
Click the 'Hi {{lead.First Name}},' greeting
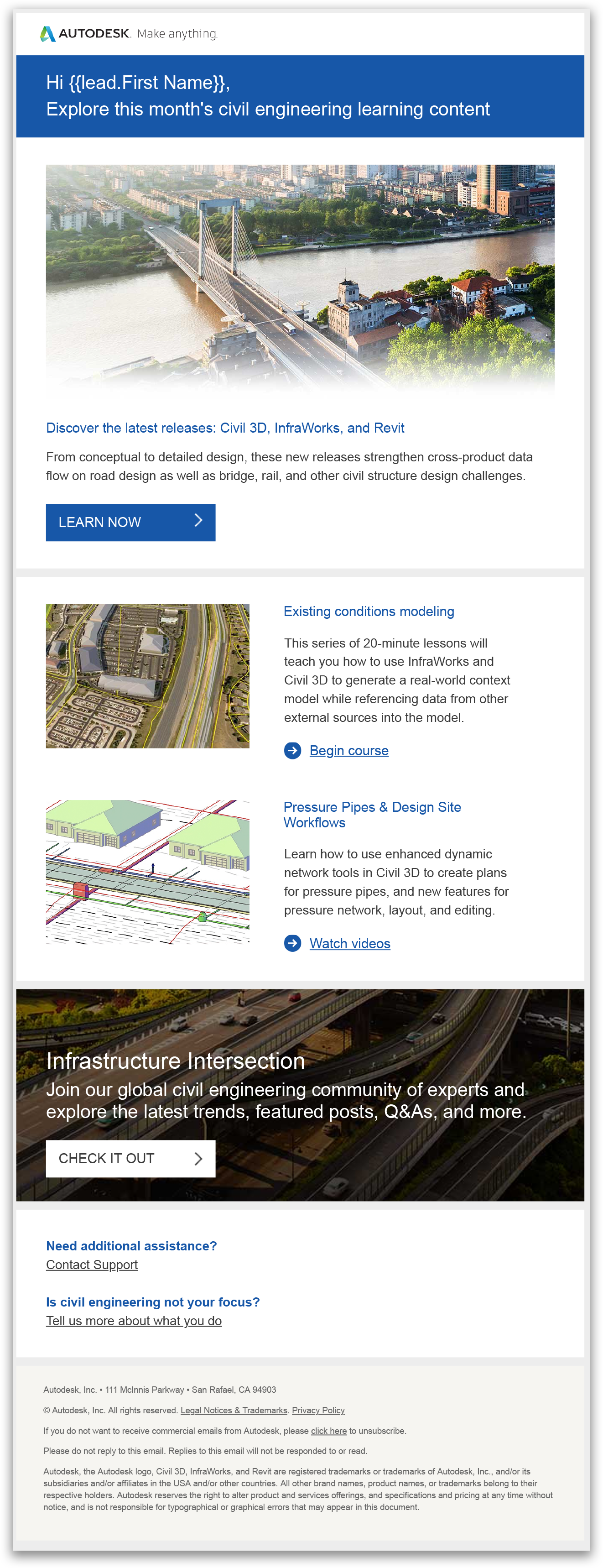pos(138,82)
